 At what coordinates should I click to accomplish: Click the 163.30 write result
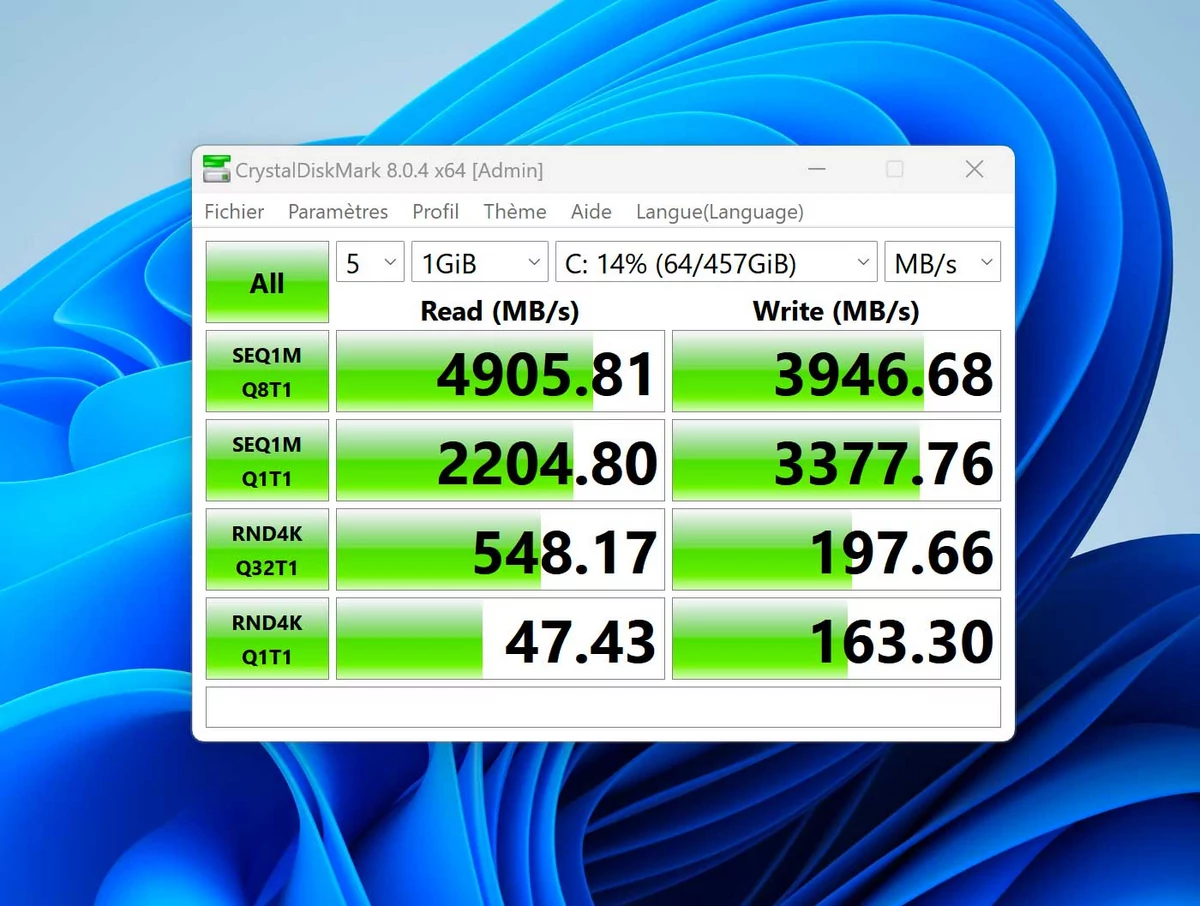tap(836, 639)
